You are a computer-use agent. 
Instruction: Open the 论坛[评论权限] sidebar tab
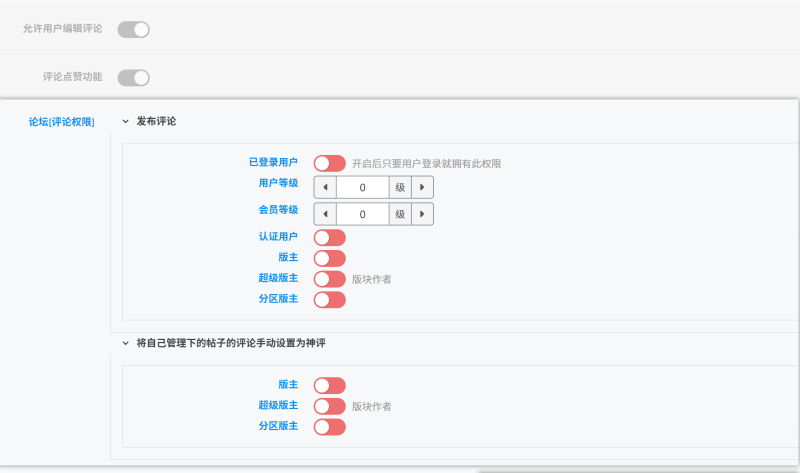click(62, 122)
